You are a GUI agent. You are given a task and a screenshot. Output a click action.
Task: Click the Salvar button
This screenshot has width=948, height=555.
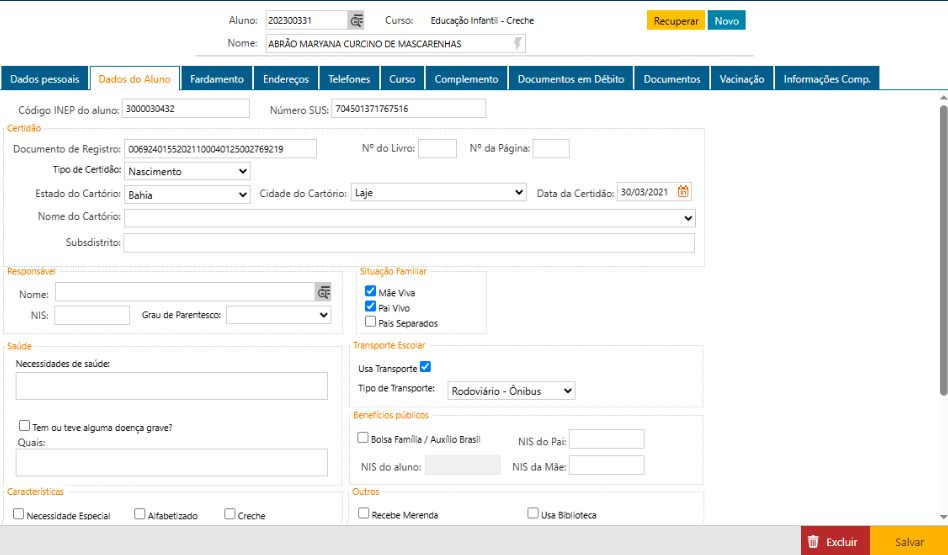coord(909,541)
